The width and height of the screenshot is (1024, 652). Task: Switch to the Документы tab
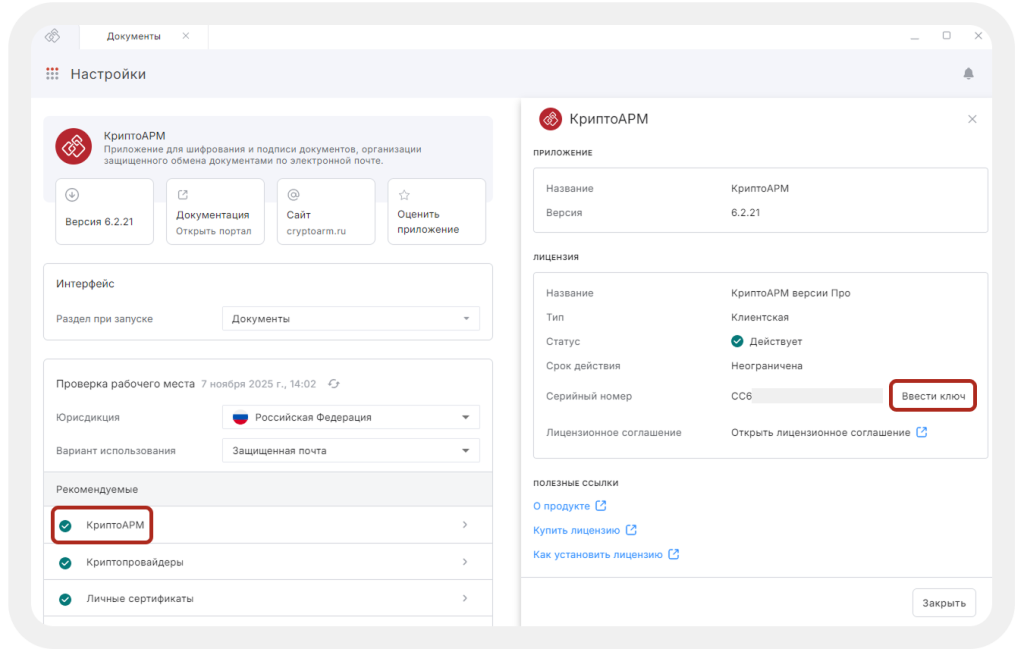[133, 36]
